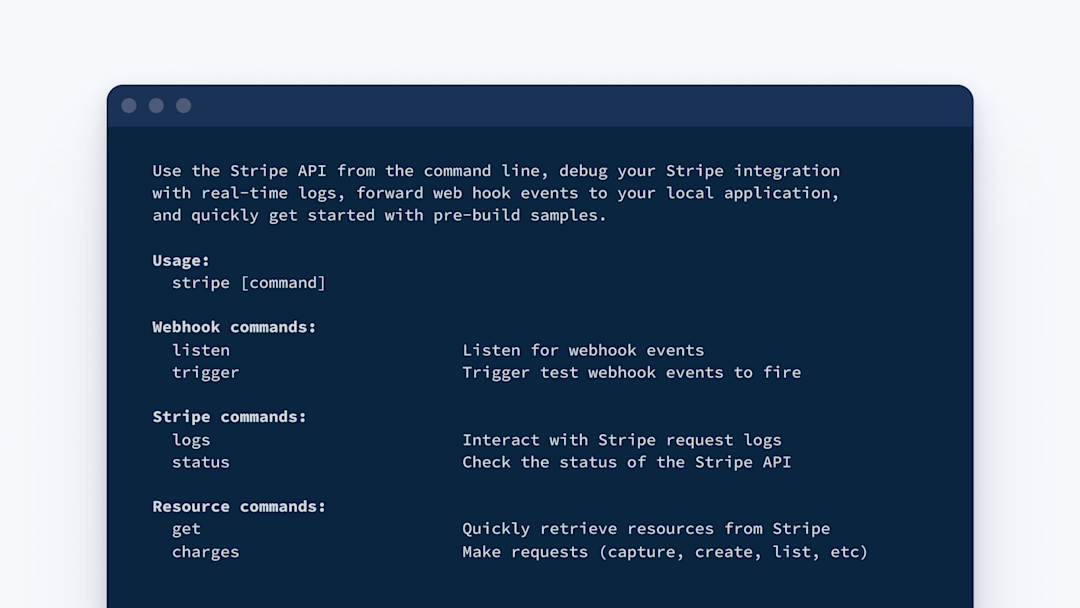
Task: Select the 'logs' command name
Action: pos(191,440)
